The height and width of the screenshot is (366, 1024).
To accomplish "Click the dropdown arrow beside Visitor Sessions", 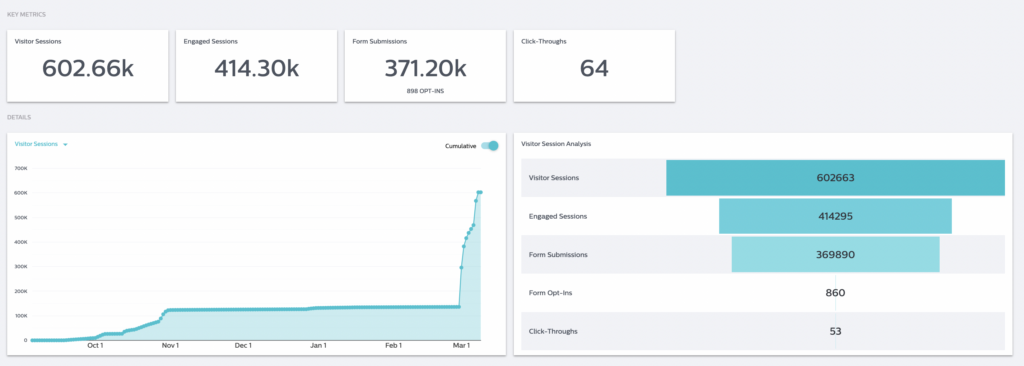I will coord(65,144).
